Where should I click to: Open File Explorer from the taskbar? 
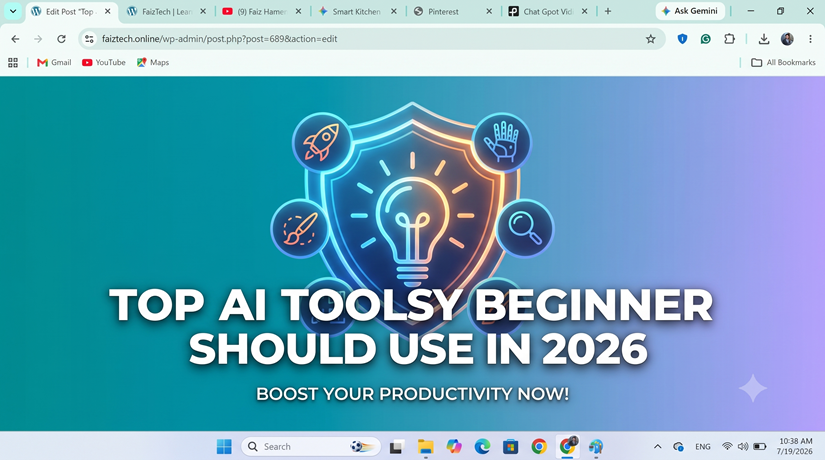[425, 447]
